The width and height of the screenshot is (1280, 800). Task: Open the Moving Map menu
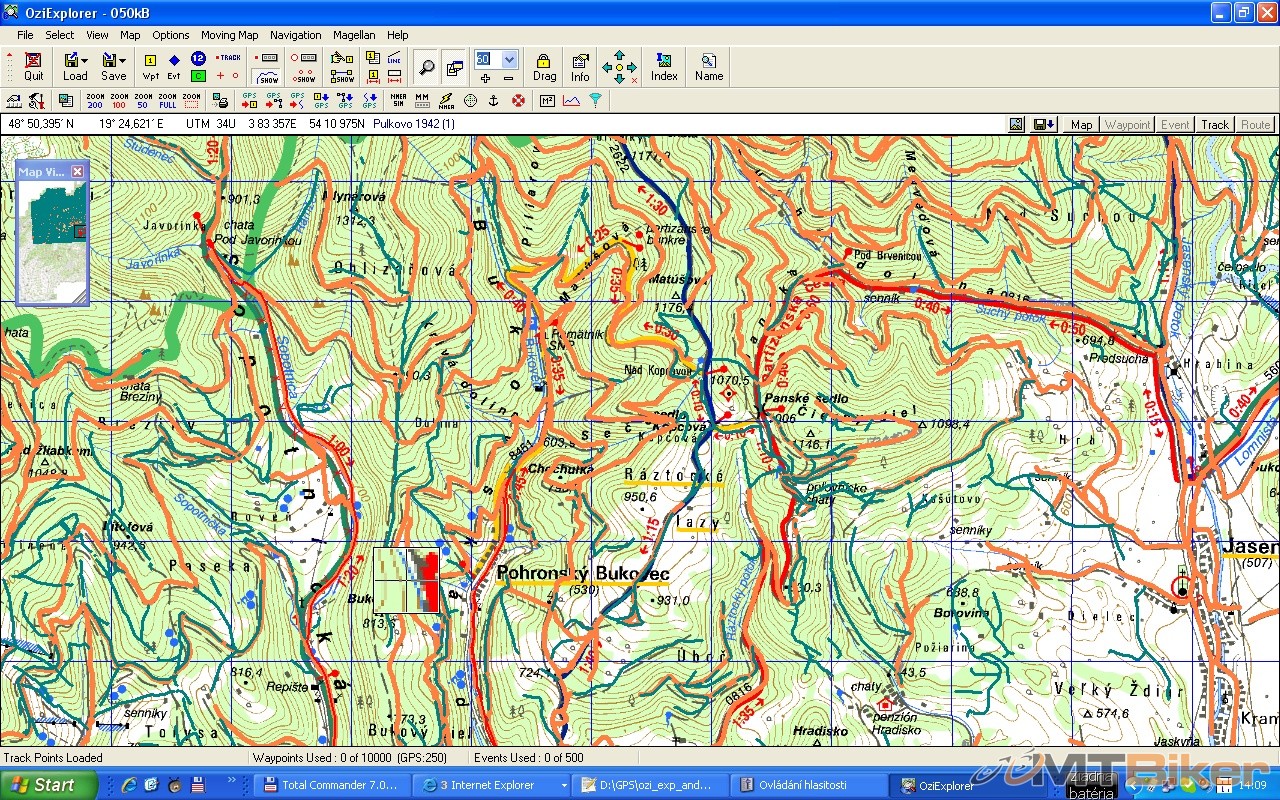pyautogui.click(x=229, y=35)
